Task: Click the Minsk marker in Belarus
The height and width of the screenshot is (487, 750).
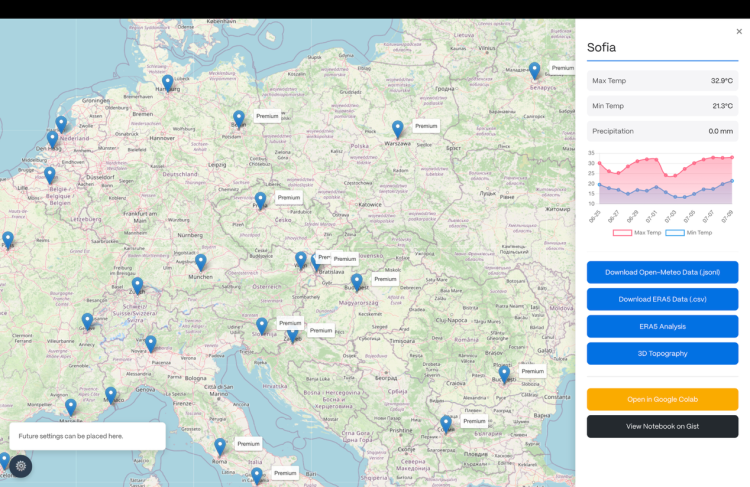Action: (534, 71)
